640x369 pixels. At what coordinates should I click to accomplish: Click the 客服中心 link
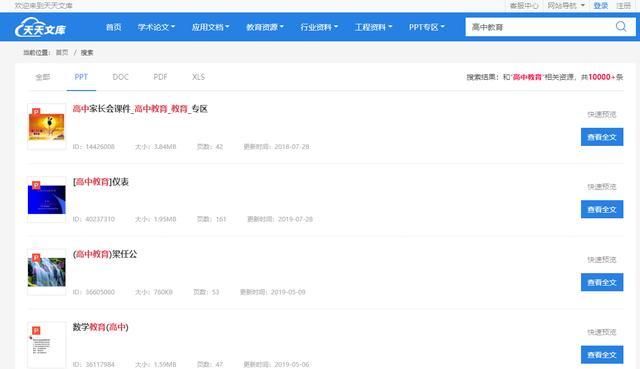[x=524, y=6]
